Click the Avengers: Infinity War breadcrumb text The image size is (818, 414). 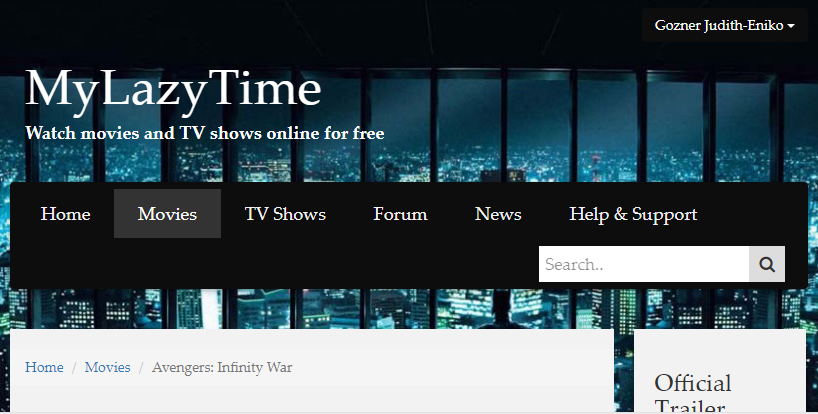(222, 367)
